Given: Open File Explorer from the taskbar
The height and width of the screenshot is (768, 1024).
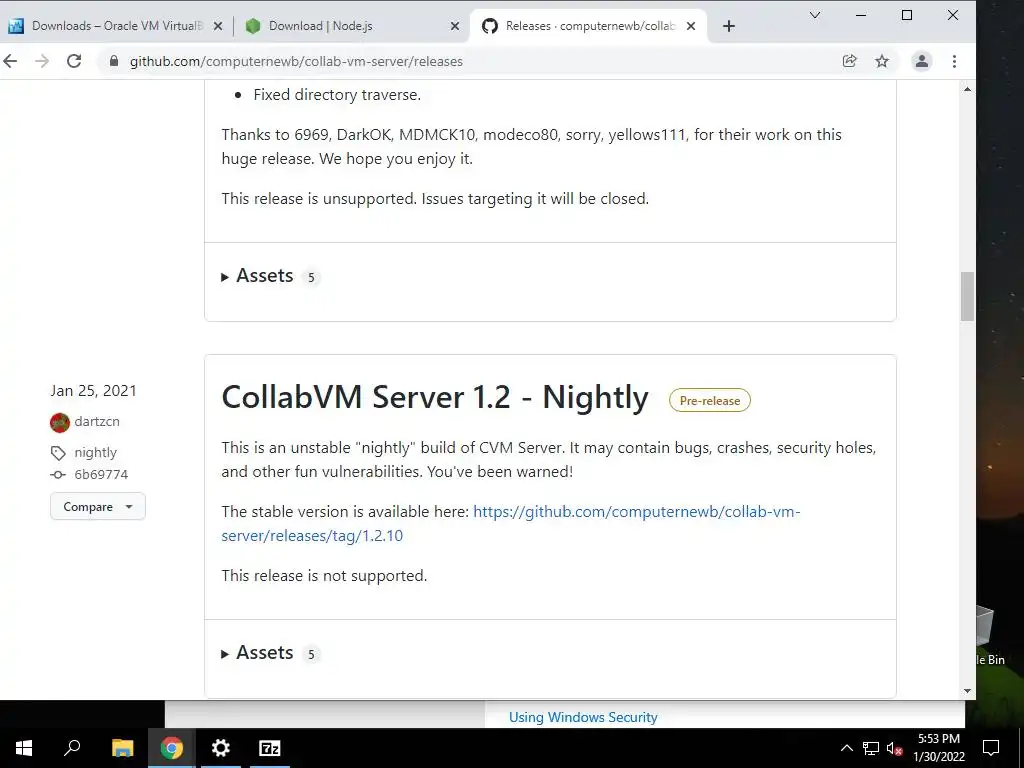Looking at the screenshot, I should pos(122,748).
